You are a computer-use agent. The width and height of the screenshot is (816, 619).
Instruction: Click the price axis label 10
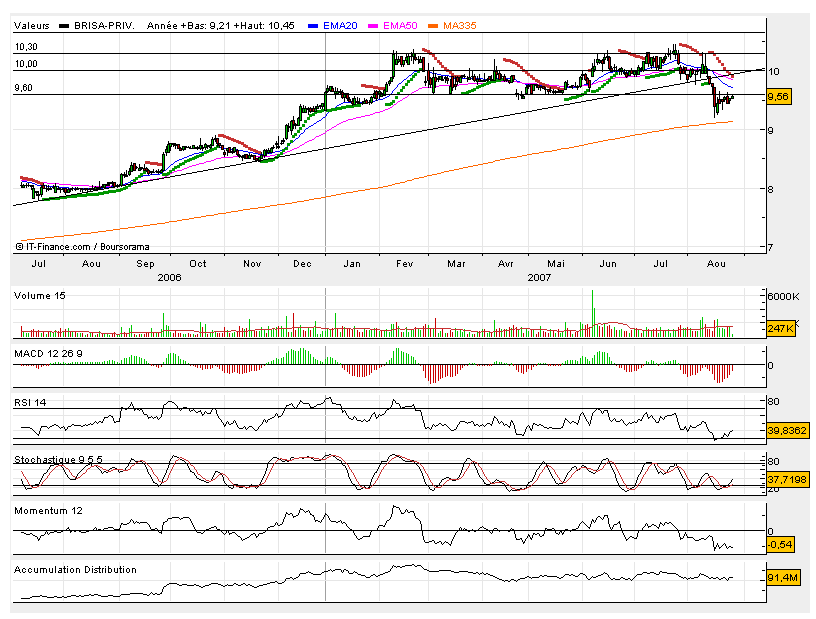click(x=774, y=72)
